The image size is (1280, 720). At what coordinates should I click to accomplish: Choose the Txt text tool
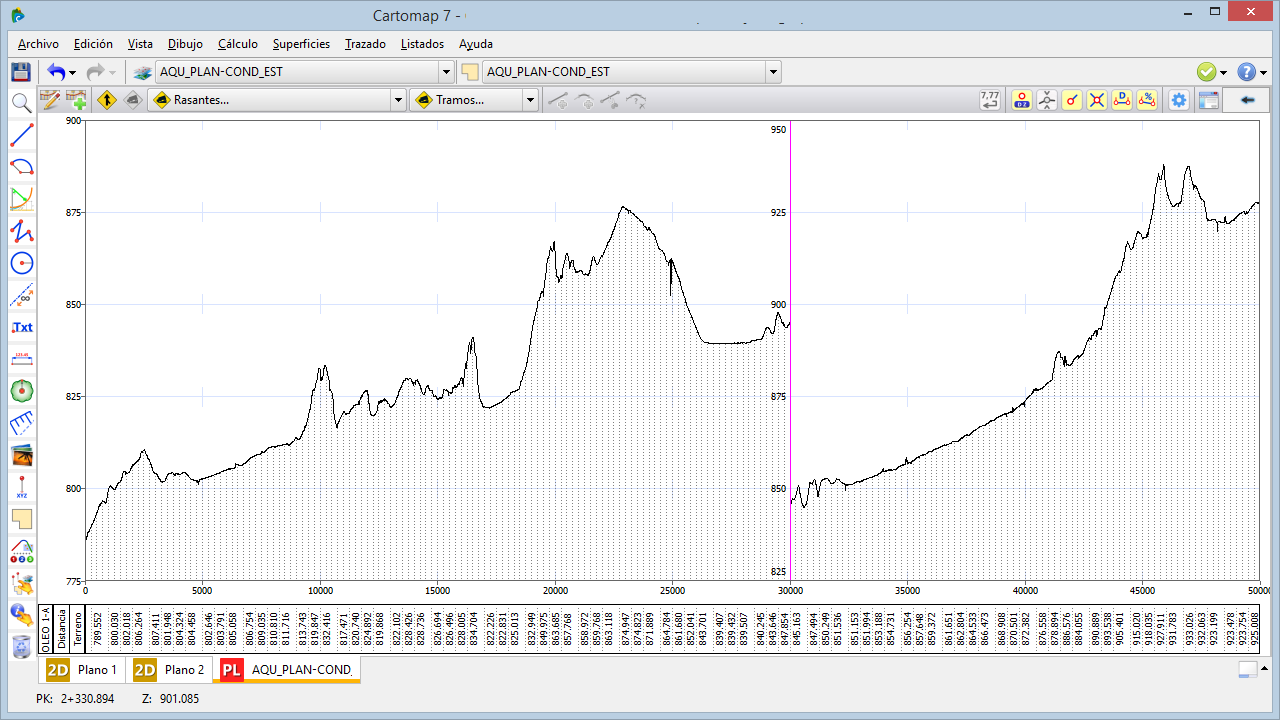pos(21,327)
